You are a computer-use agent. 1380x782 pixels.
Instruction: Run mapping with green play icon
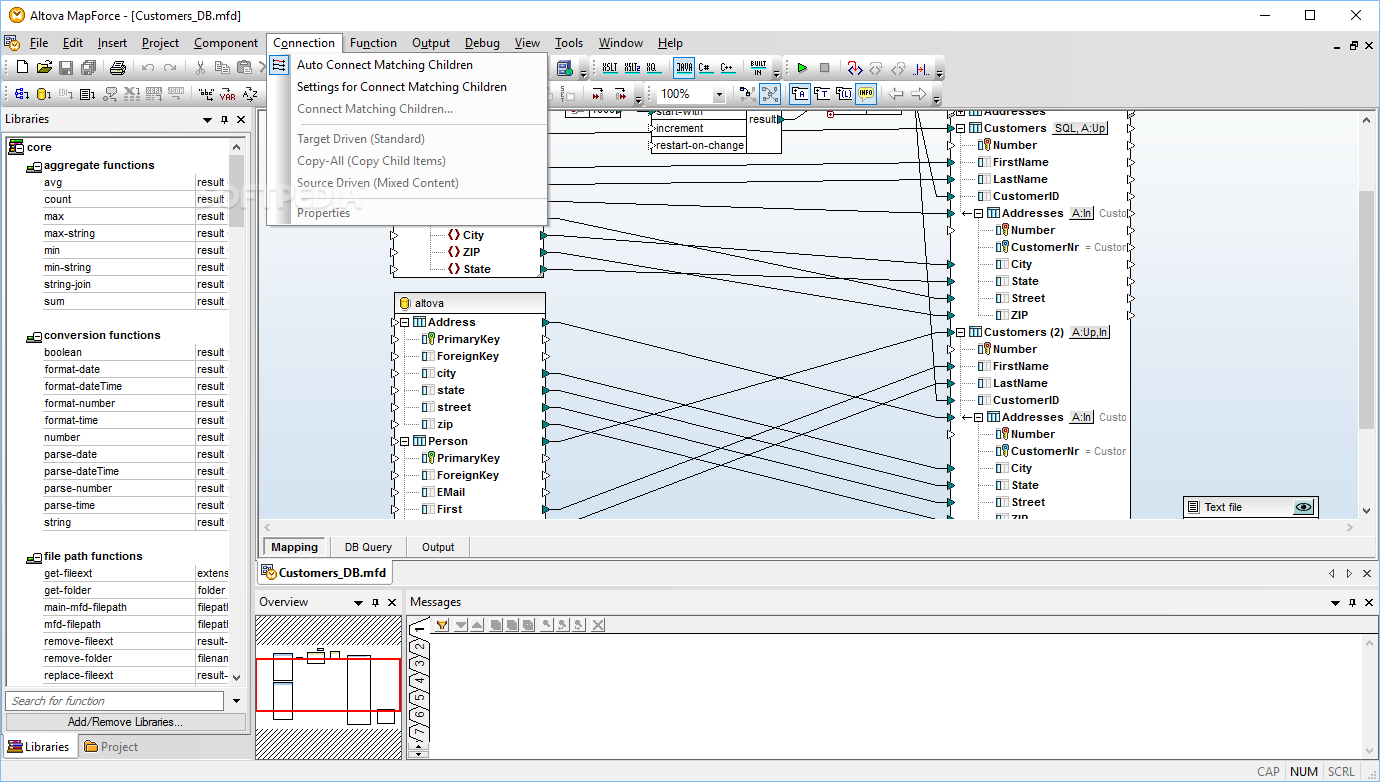802,68
